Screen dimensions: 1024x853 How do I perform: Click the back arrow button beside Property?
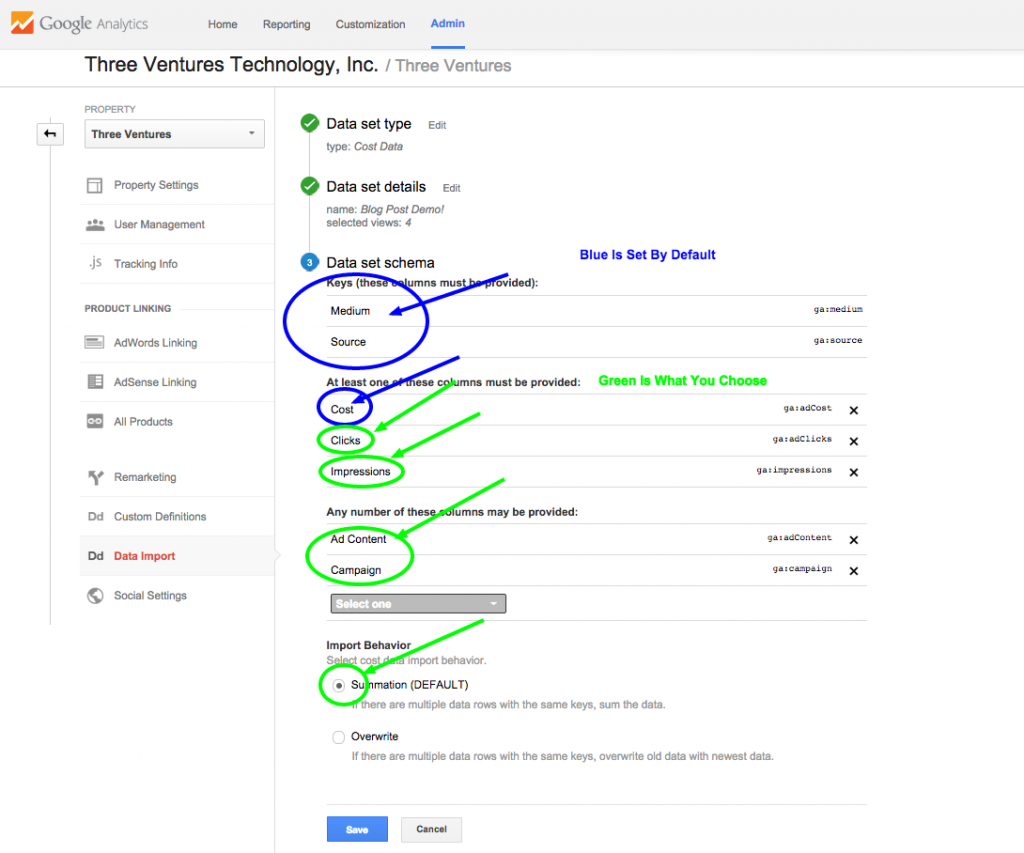coord(50,134)
